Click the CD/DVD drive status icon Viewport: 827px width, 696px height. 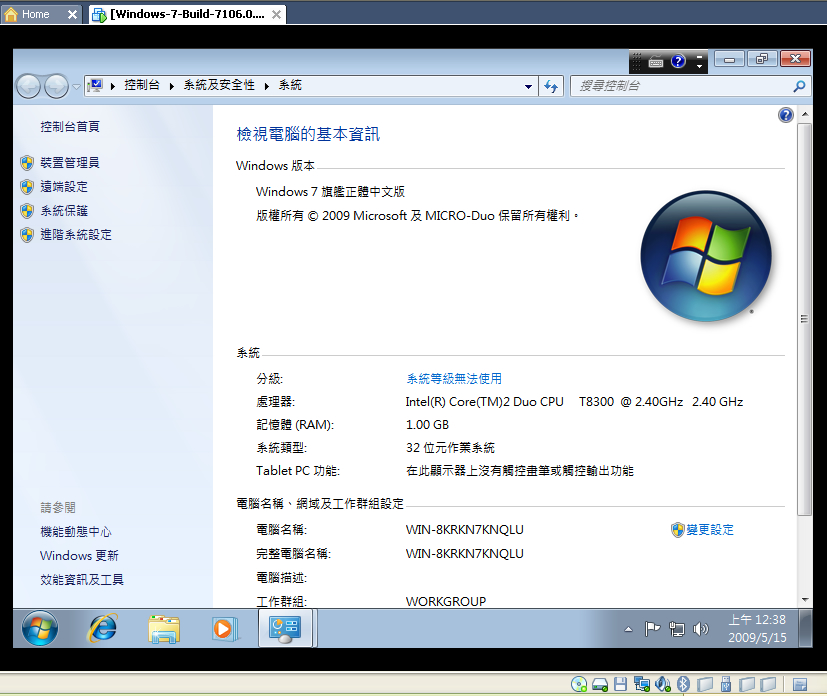click(x=579, y=684)
